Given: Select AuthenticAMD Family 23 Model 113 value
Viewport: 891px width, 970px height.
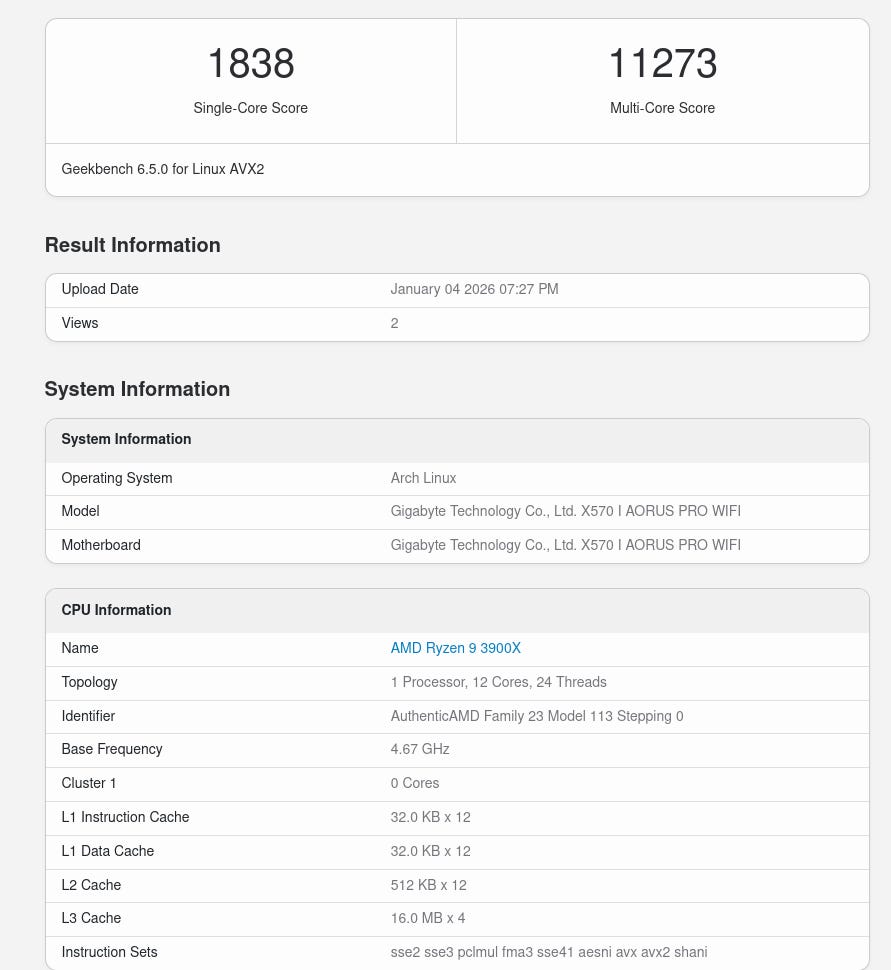Looking at the screenshot, I should pyautogui.click(x=536, y=716).
